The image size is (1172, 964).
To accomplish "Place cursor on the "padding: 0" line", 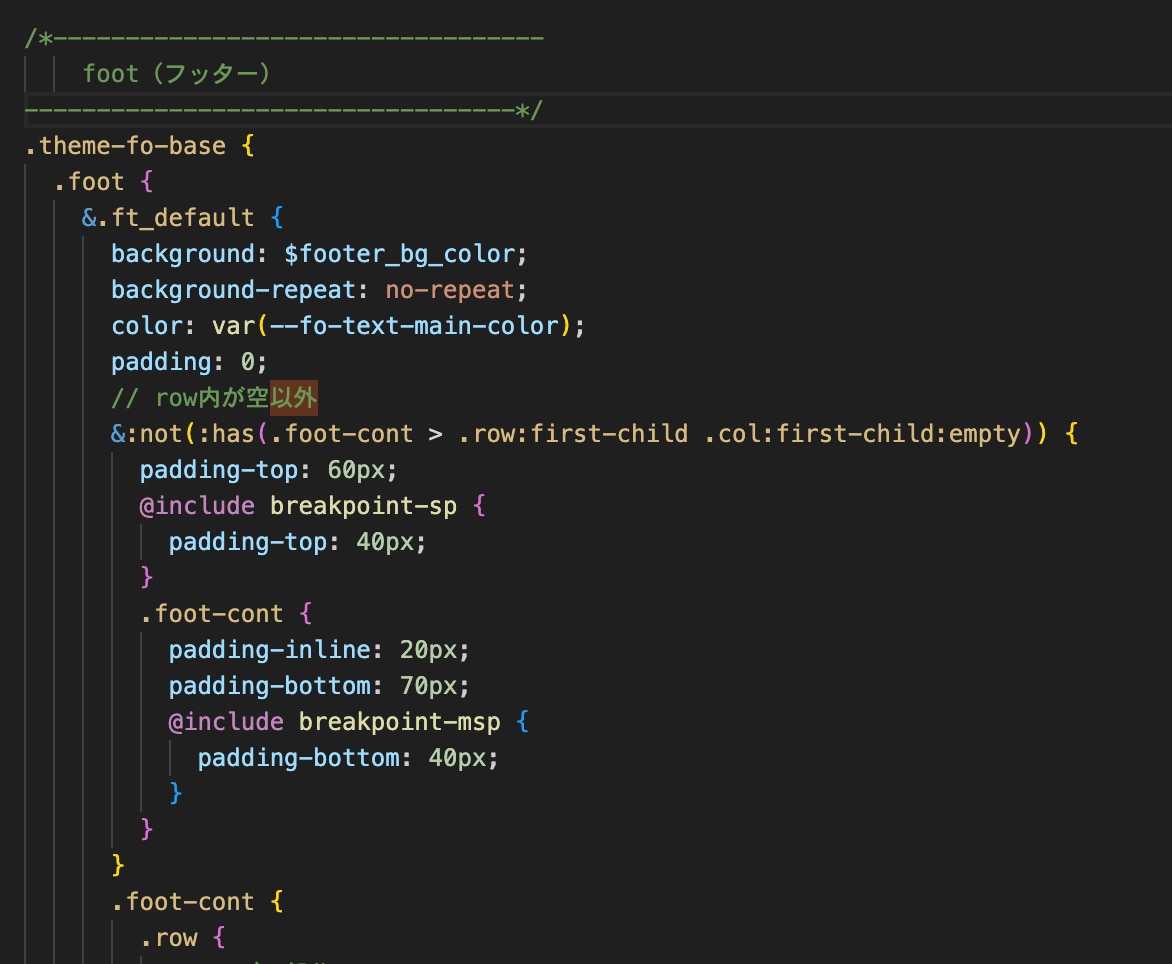I will pyautogui.click(x=190, y=362).
